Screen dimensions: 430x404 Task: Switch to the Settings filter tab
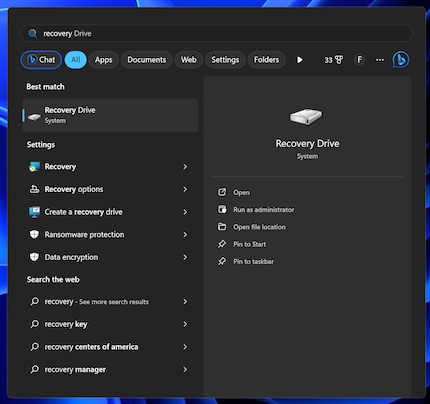point(225,60)
